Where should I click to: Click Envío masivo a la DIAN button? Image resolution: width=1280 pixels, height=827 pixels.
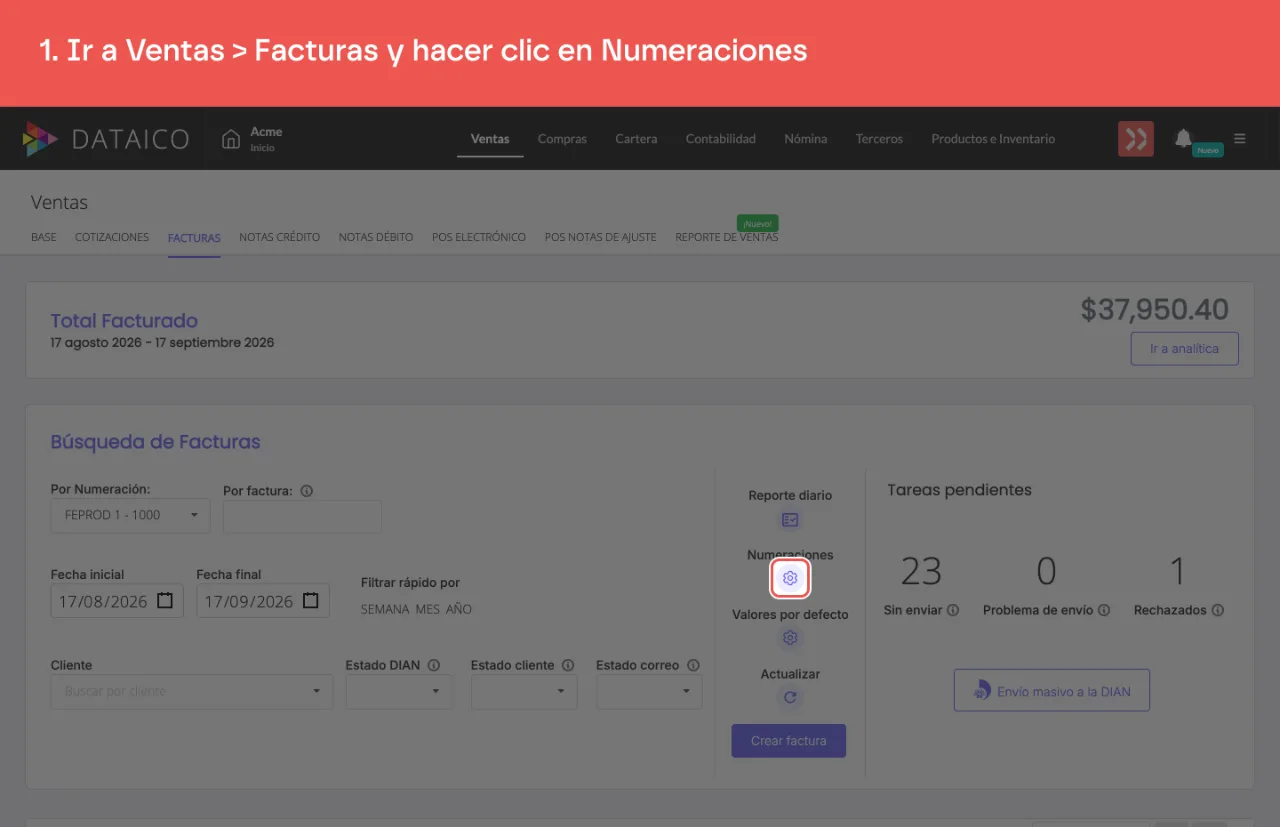(x=1052, y=691)
